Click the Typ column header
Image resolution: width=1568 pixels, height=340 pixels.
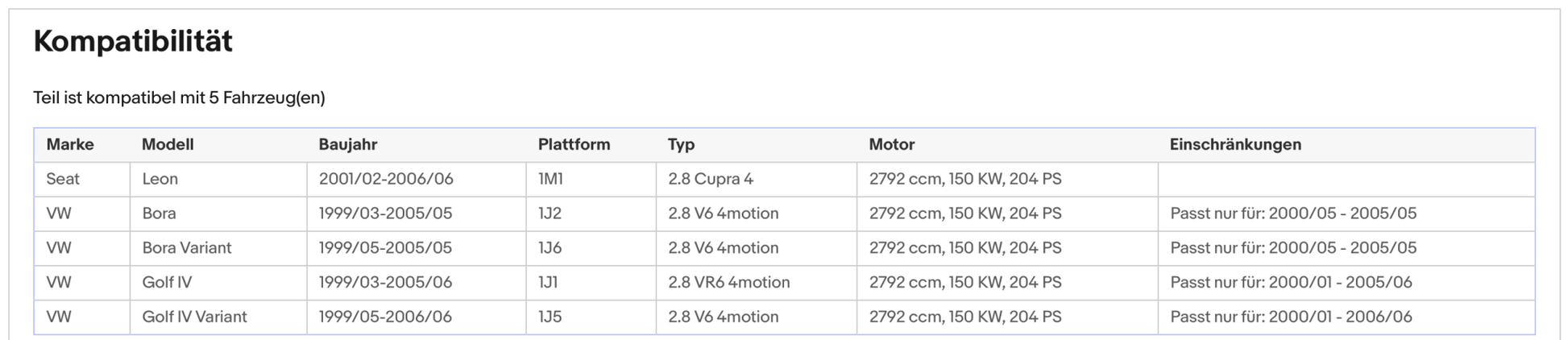click(681, 144)
